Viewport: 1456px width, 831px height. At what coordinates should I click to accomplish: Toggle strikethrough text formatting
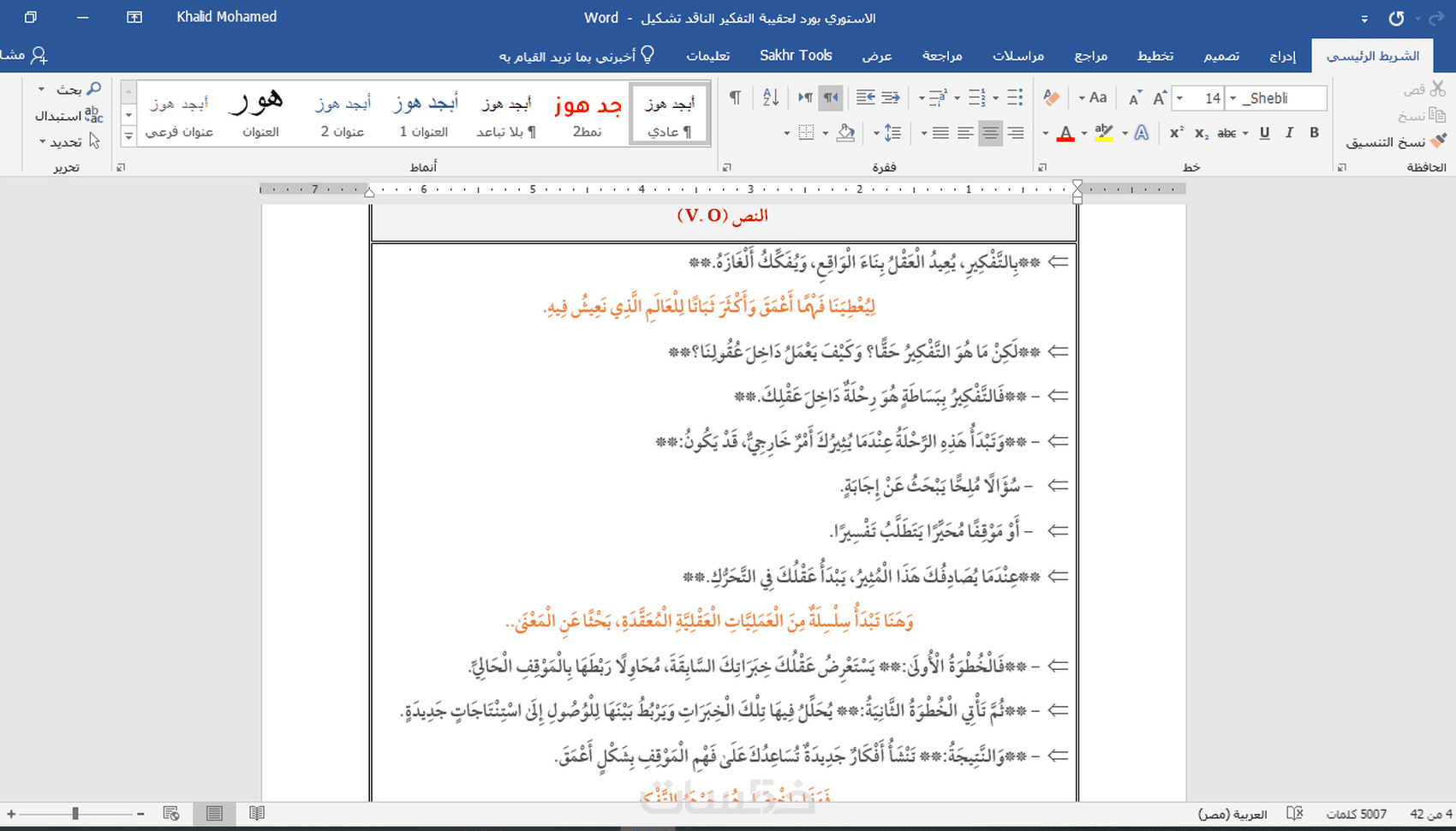[1226, 133]
